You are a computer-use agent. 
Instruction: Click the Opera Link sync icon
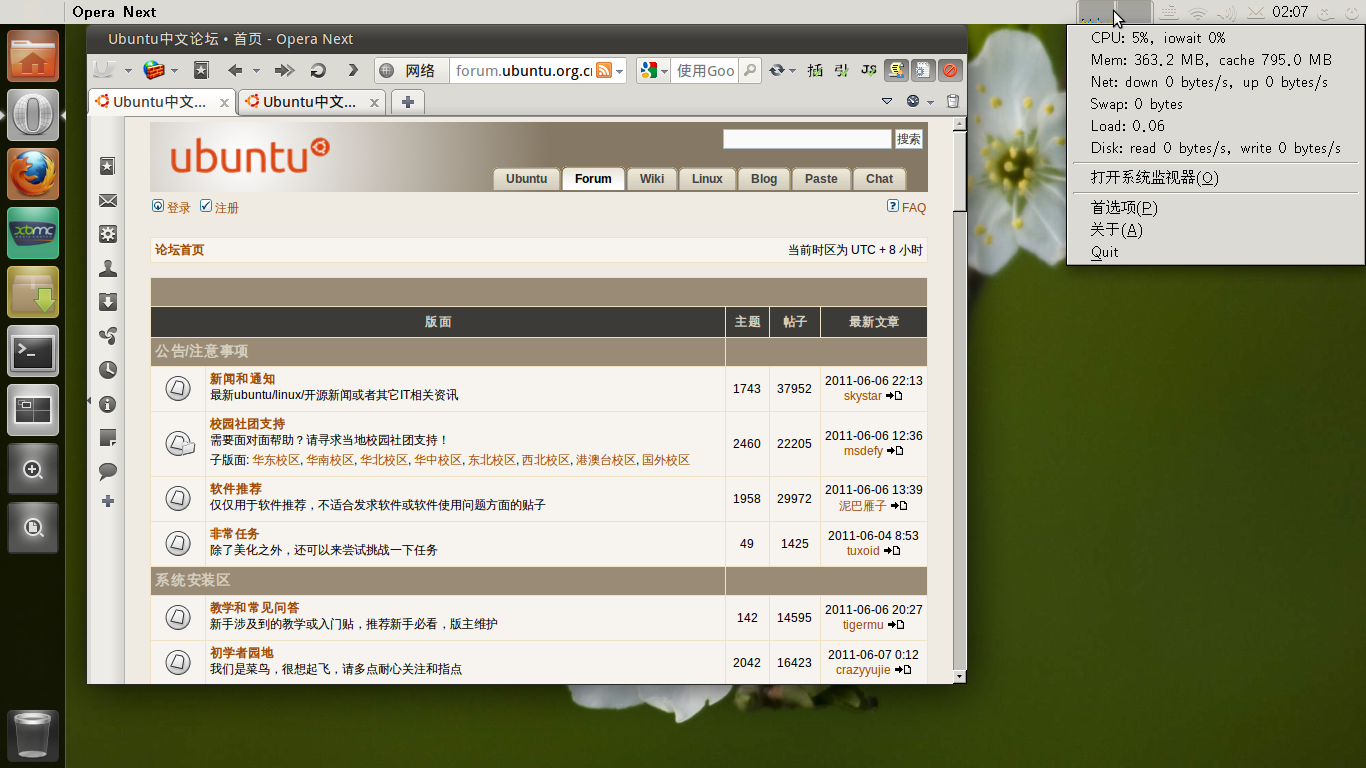(x=776, y=70)
